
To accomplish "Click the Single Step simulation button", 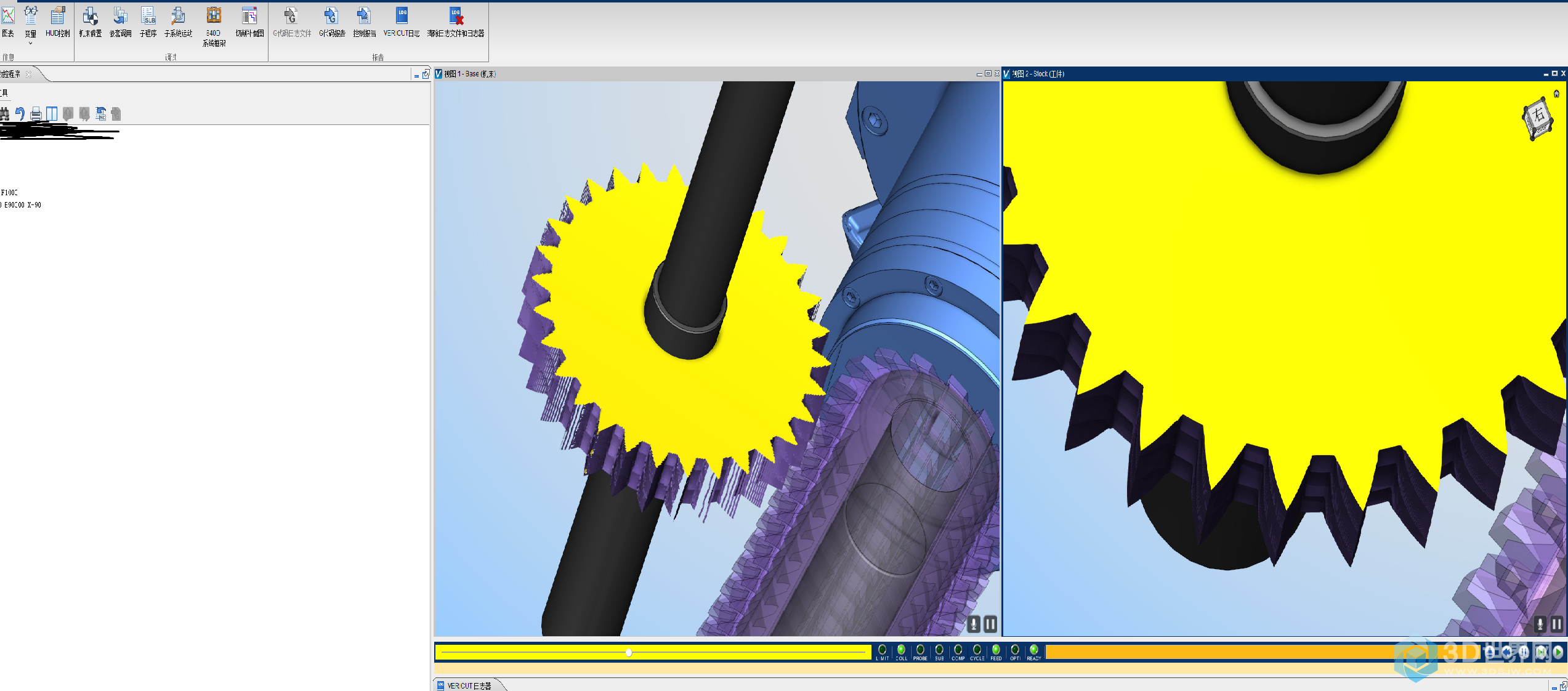I will tap(1541, 652).
